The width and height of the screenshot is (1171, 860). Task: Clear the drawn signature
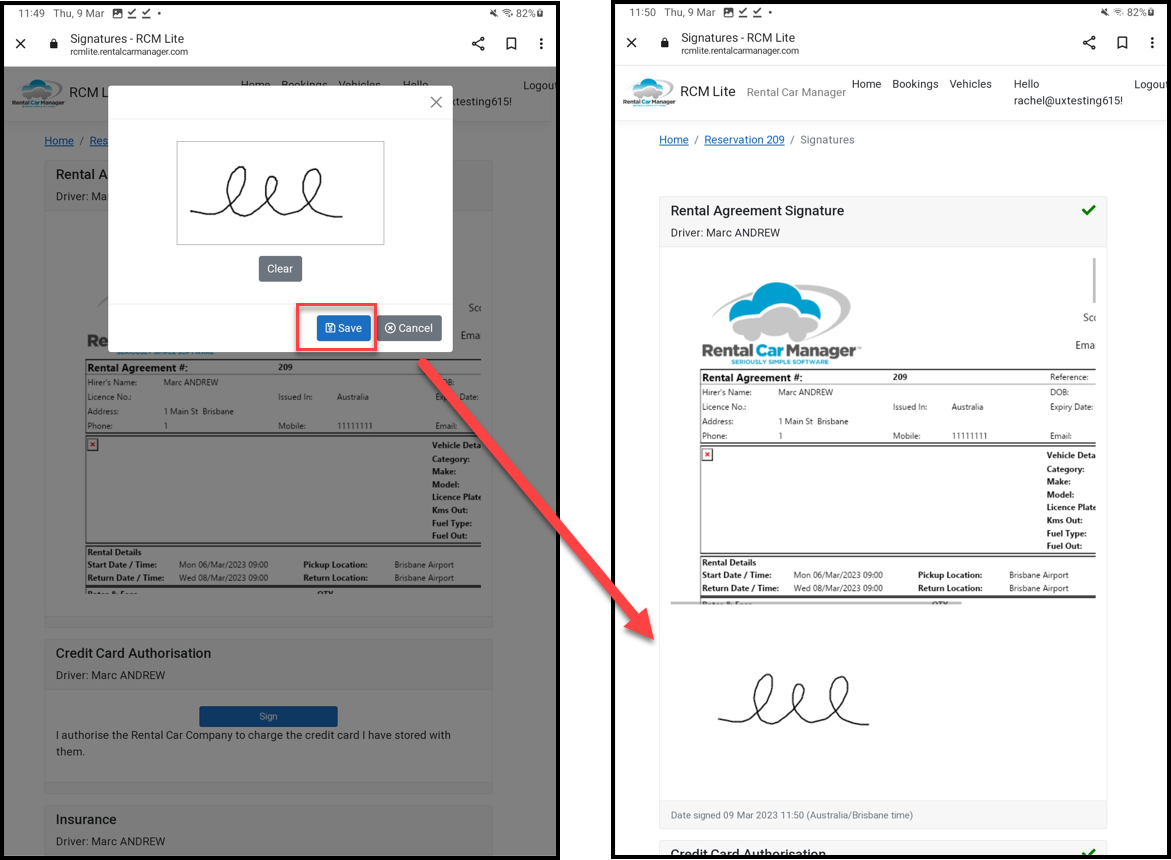(x=280, y=269)
